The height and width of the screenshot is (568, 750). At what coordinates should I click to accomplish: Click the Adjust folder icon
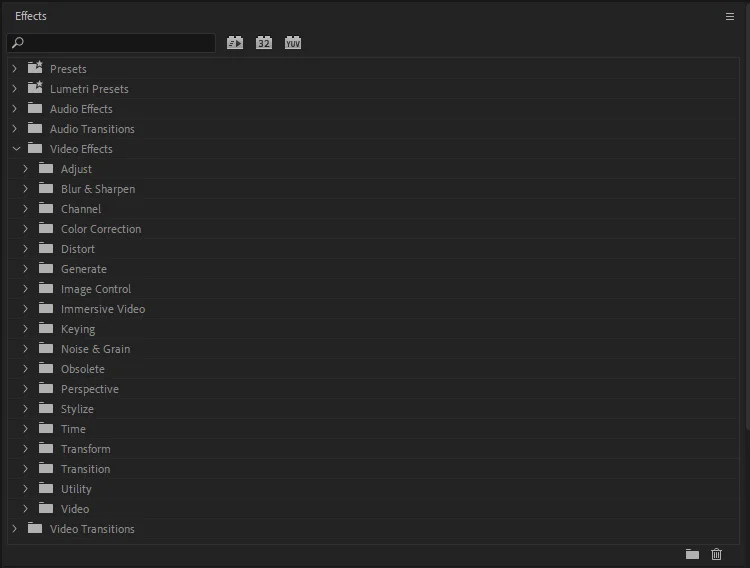[46, 168]
